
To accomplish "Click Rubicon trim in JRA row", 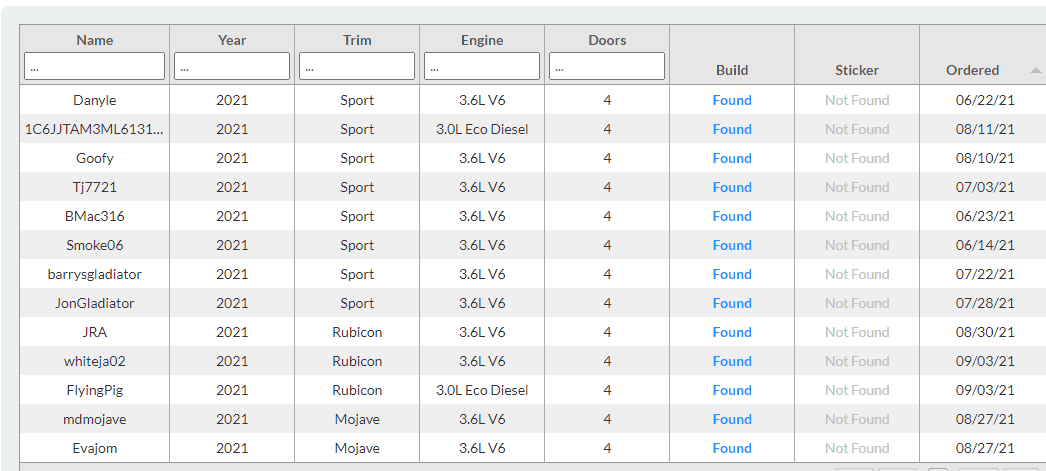I will point(357,332).
